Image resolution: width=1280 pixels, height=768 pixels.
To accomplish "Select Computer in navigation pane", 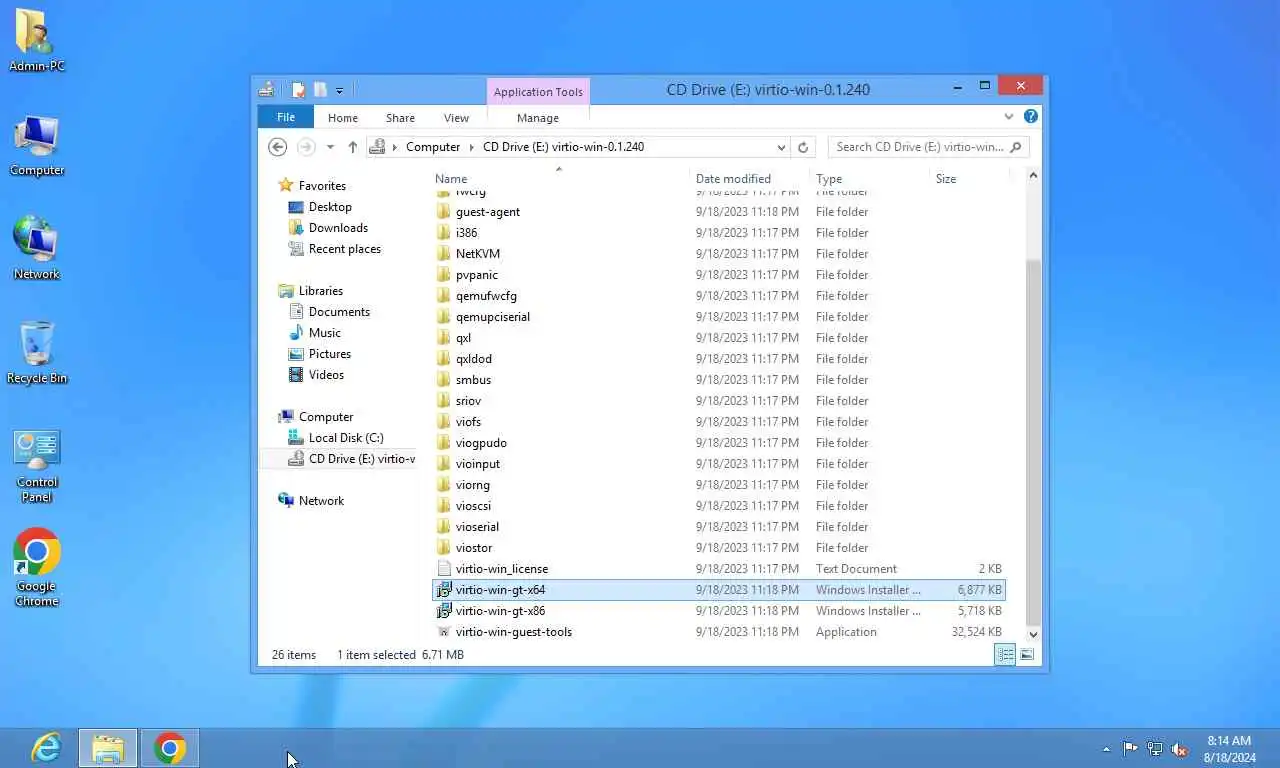I will pos(325,417).
